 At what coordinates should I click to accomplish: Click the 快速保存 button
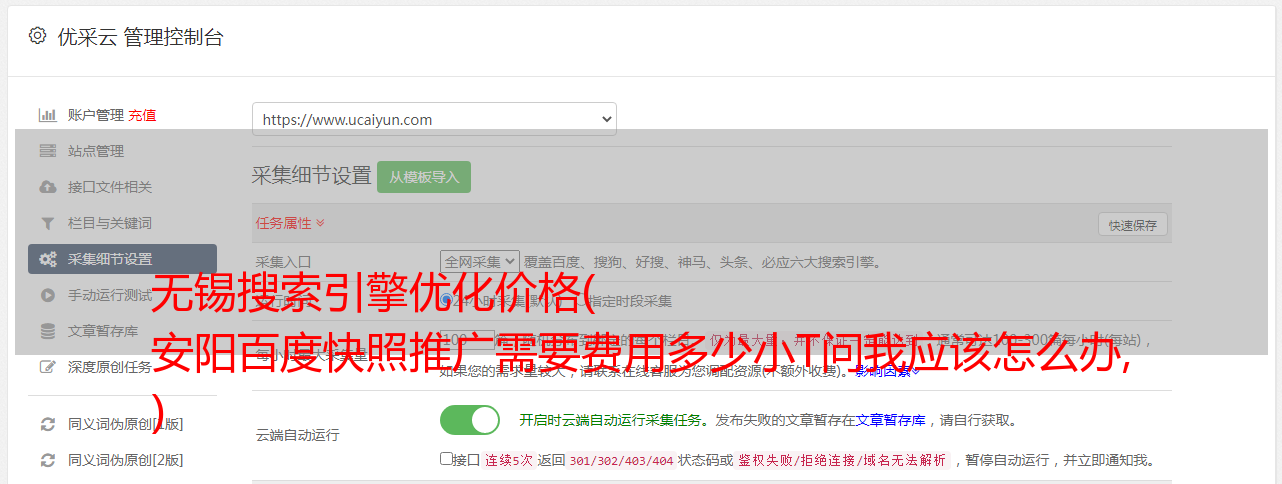pos(1133,225)
